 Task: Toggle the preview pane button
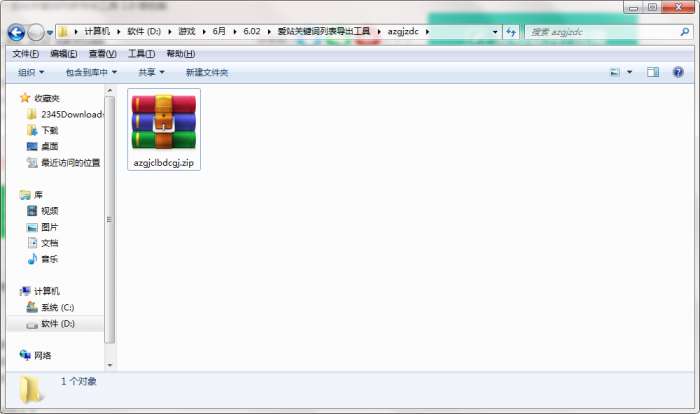[653, 72]
